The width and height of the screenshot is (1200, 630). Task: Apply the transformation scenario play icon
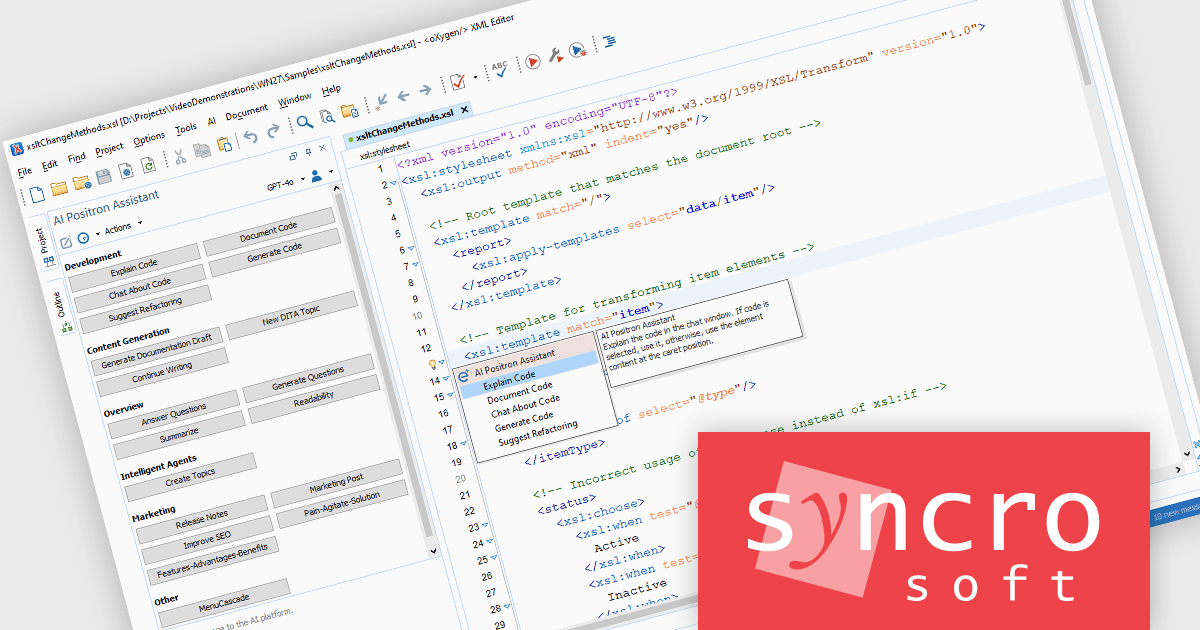pos(533,62)
